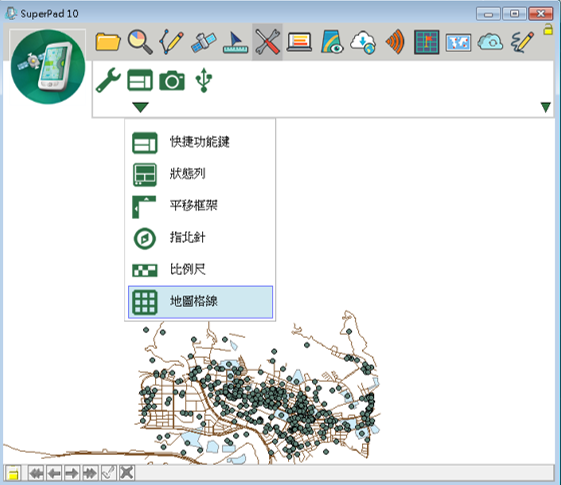Expand dropdown arrow under layout icon
The height and width of the screenshot is (485, 561).
coord(140,107)
